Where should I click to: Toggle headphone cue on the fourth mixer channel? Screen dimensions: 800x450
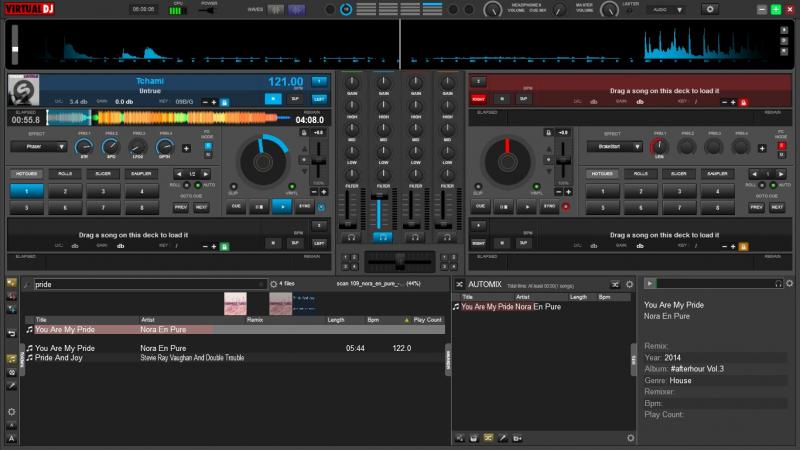(447, 237)
